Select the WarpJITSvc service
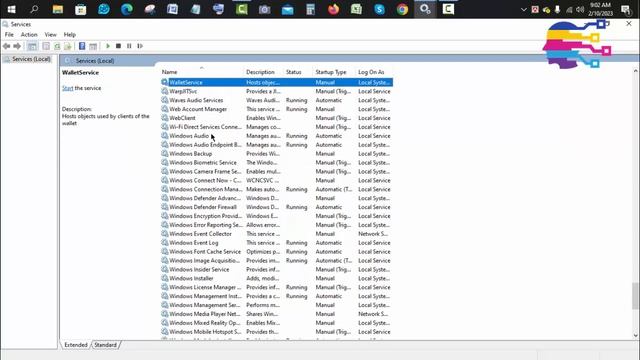The image size is (640, 360). [x=277, y=91]
